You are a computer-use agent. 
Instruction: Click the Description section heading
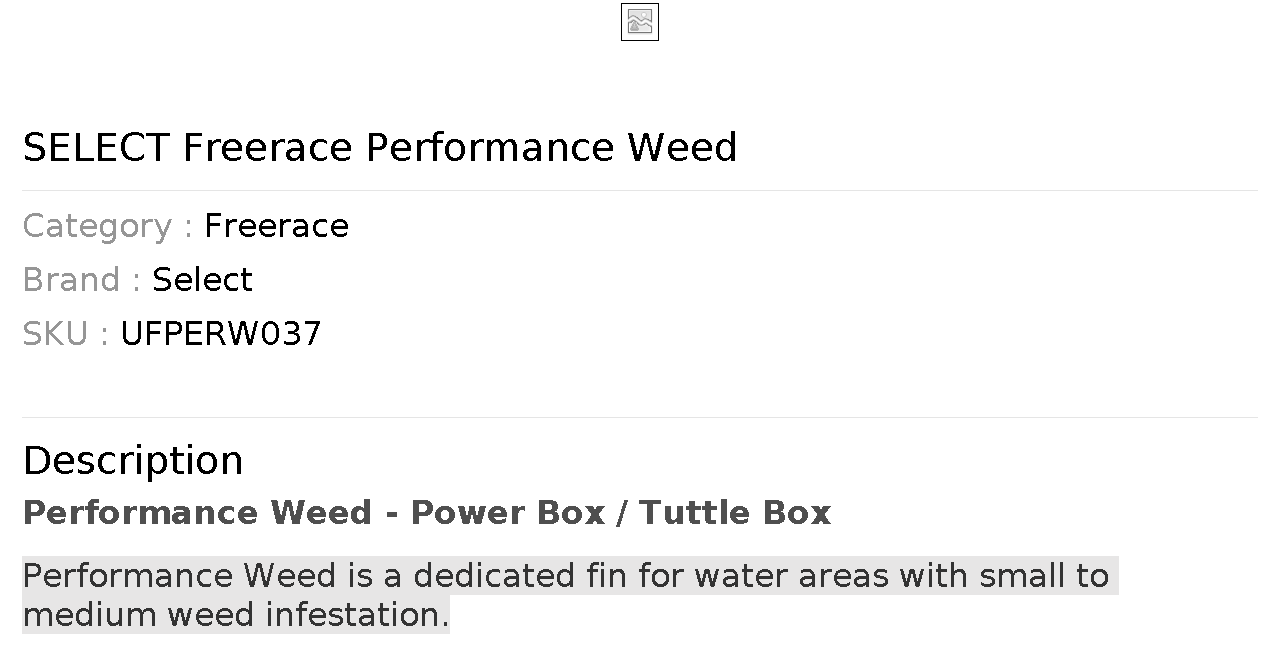click(132, 461)
